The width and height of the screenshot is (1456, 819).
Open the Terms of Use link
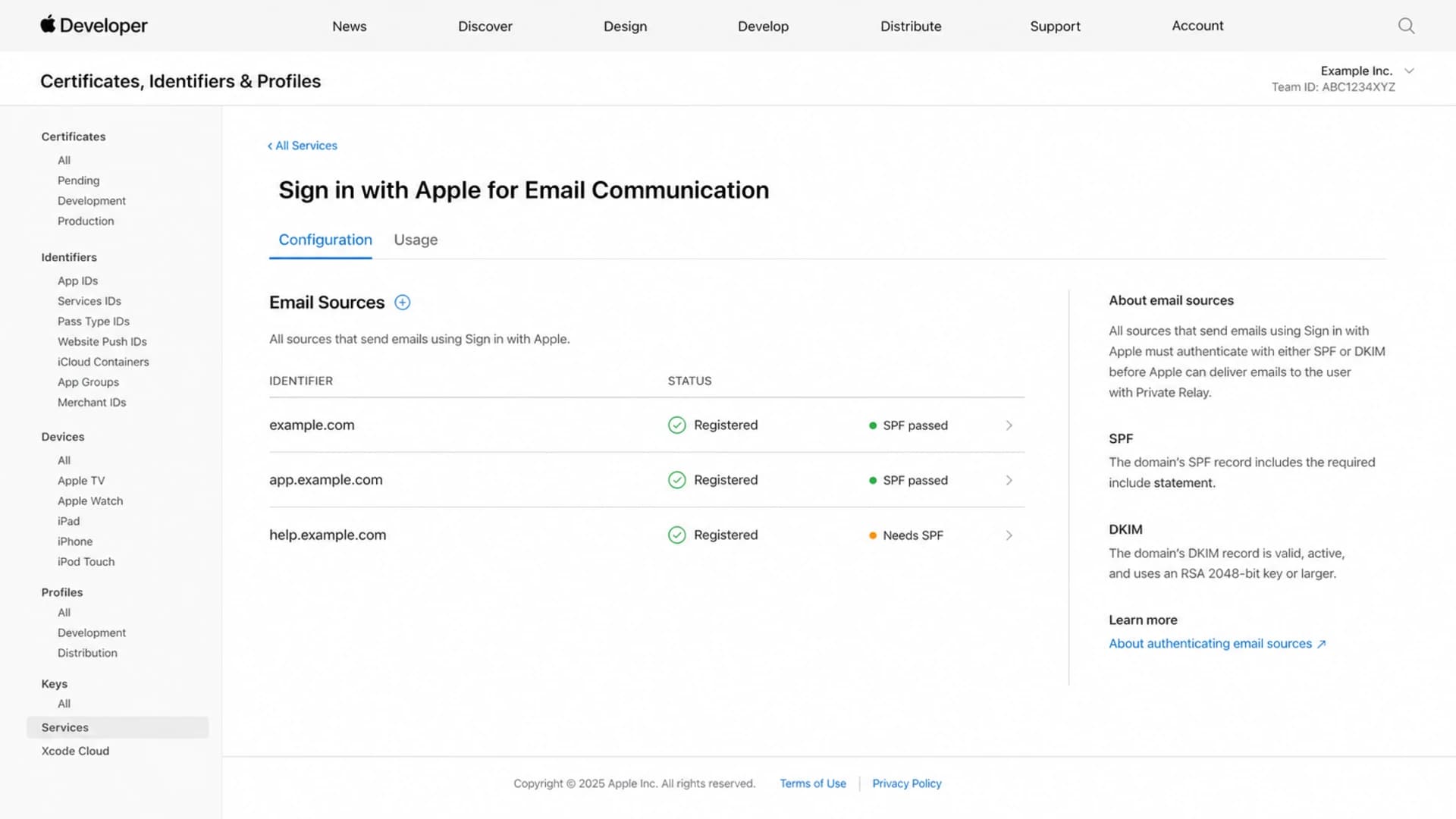(813, 783)
